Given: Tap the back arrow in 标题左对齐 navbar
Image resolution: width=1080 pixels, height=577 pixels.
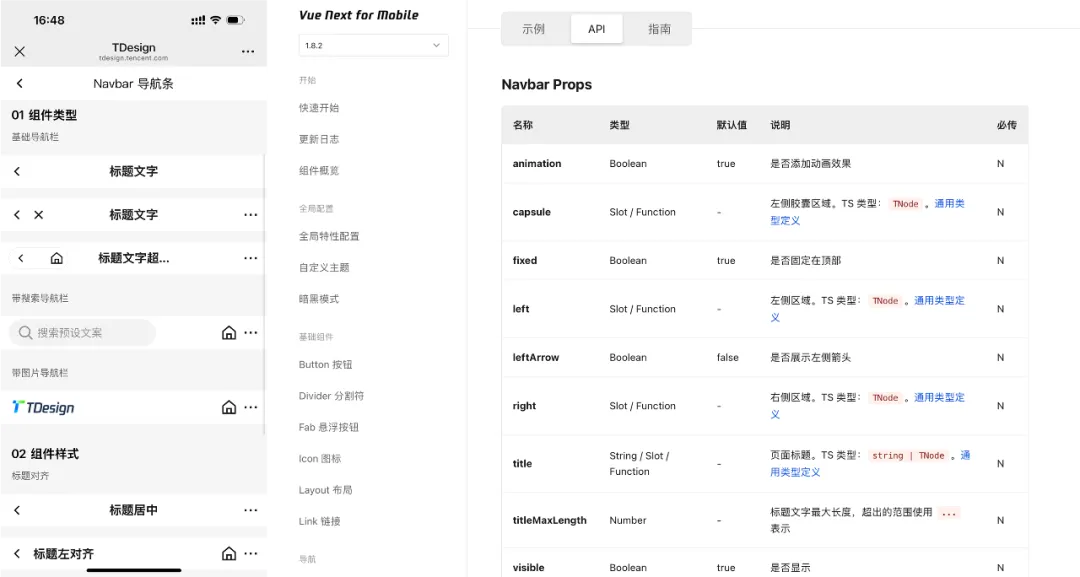Looking at the screenshot, I should pos(17,554).
